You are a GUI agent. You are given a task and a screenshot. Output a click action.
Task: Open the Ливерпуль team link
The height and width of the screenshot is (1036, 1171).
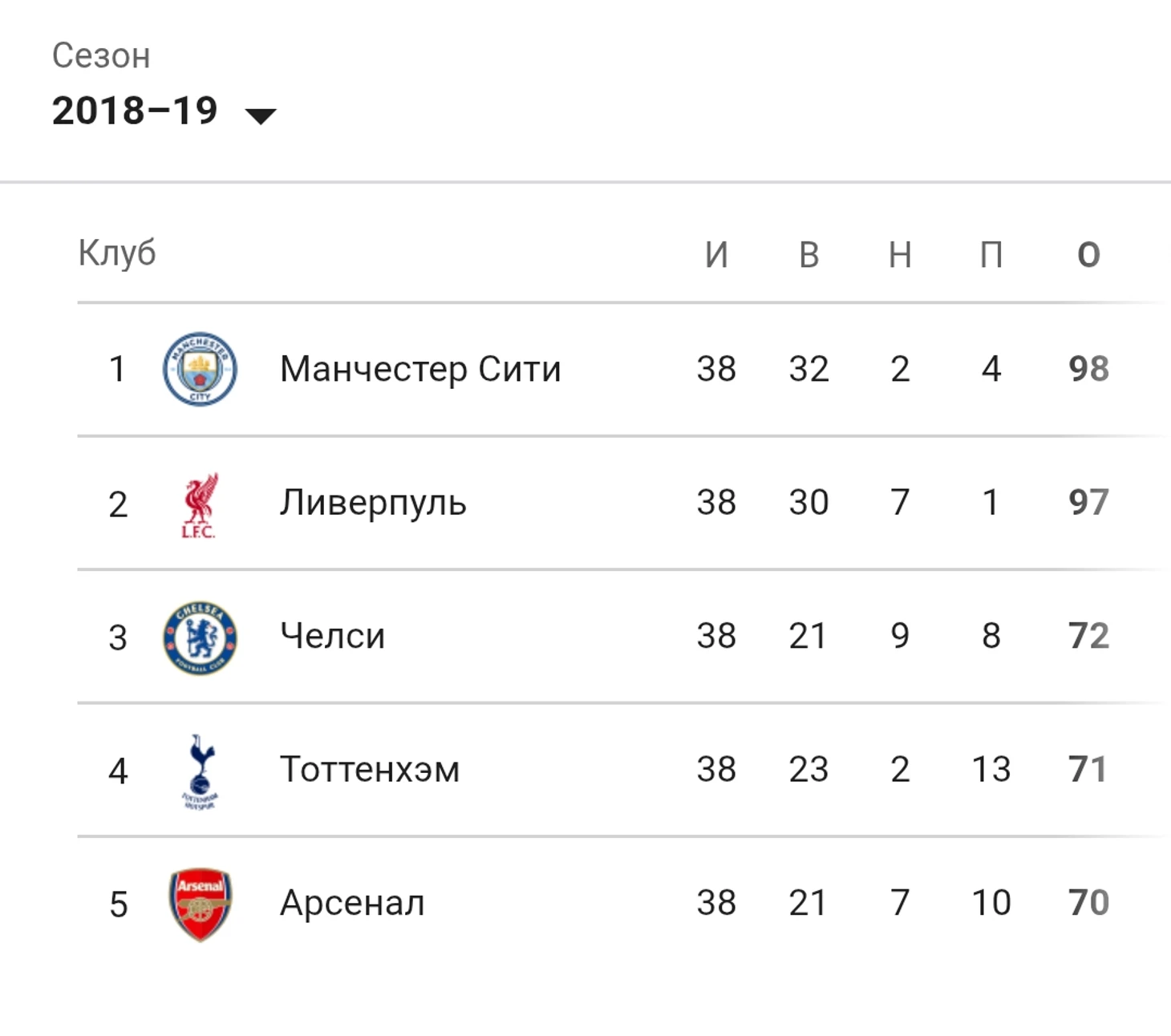[x=373, y=504]
